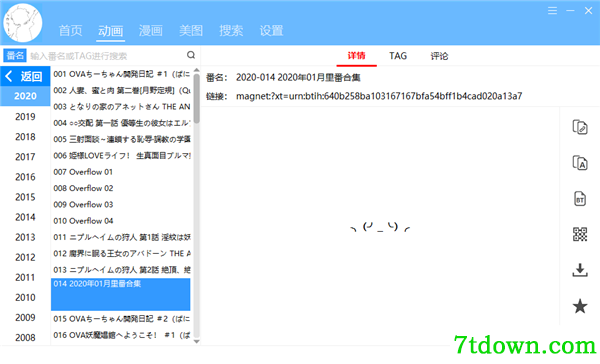Select year 2017
The width and height of the screenshot is (600, 364).
point(25,157)
